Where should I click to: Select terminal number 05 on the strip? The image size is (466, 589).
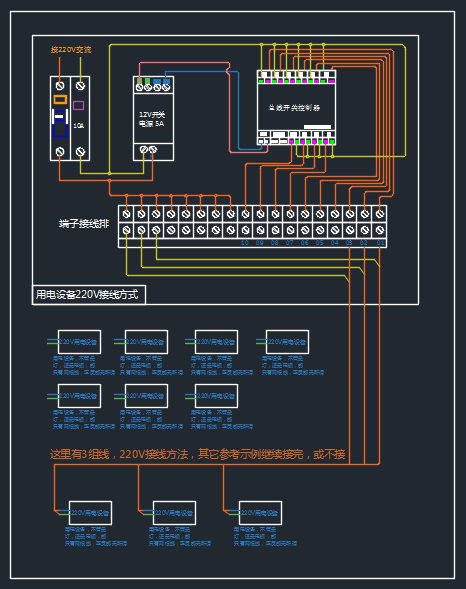(320, 243)
